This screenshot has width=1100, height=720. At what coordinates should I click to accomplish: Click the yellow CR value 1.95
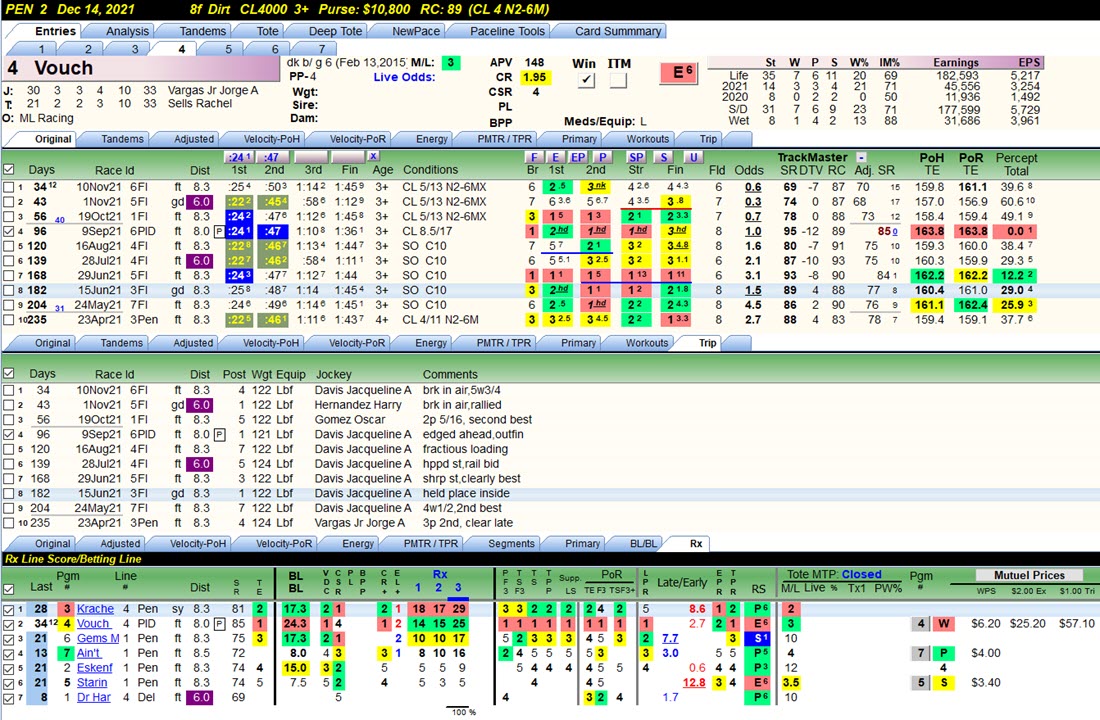pyautogui.click(x=535, y=77)
